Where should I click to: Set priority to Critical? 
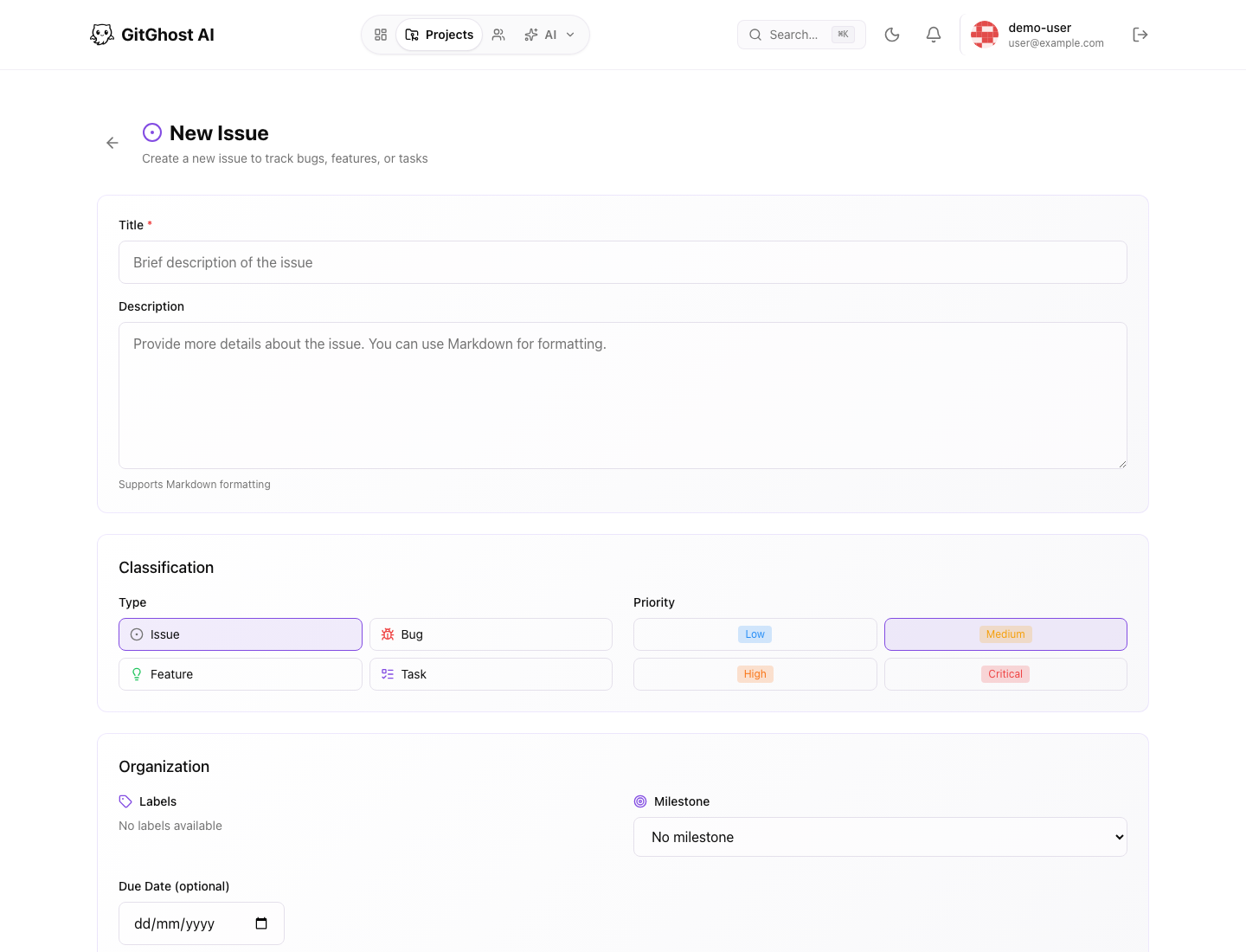(1005, 674)
